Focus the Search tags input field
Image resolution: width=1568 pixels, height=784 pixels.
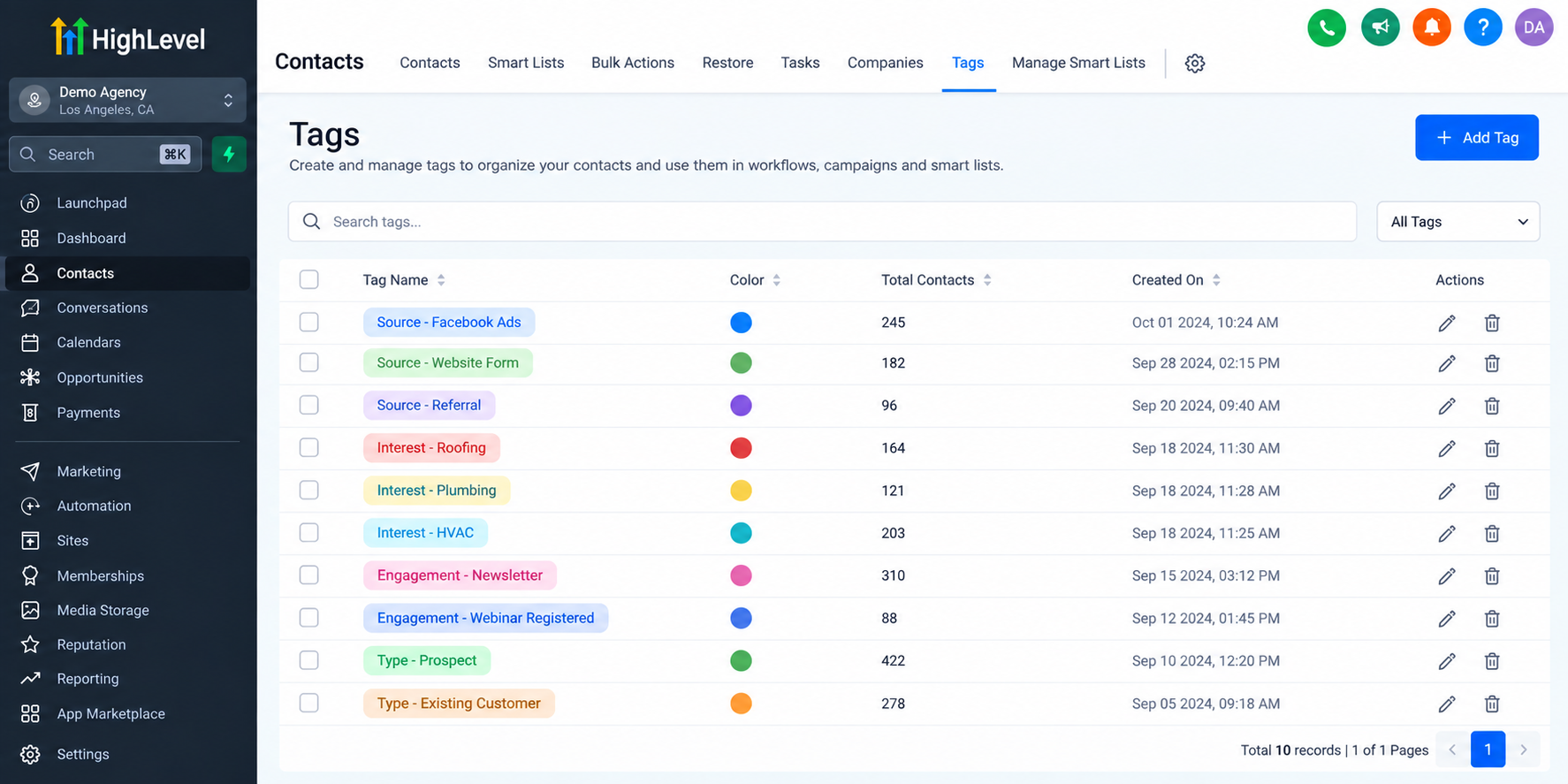click(822, 222)
